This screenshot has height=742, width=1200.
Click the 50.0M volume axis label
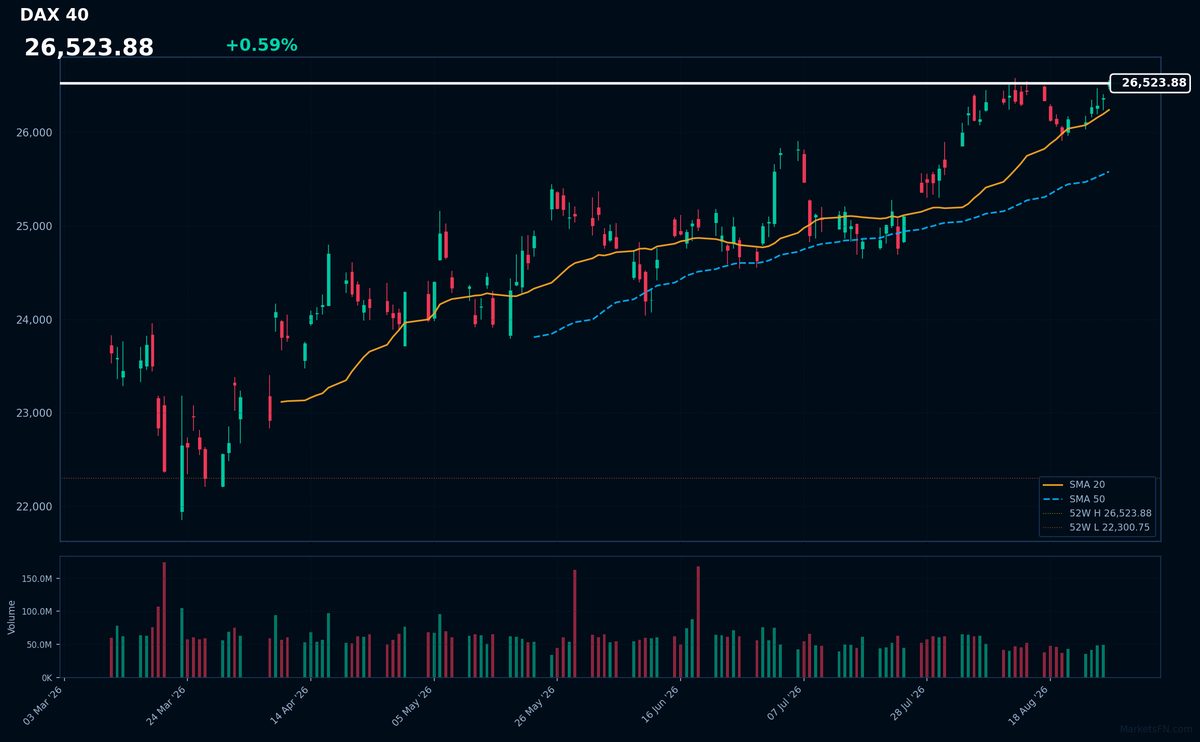click(x=40, y=645)
